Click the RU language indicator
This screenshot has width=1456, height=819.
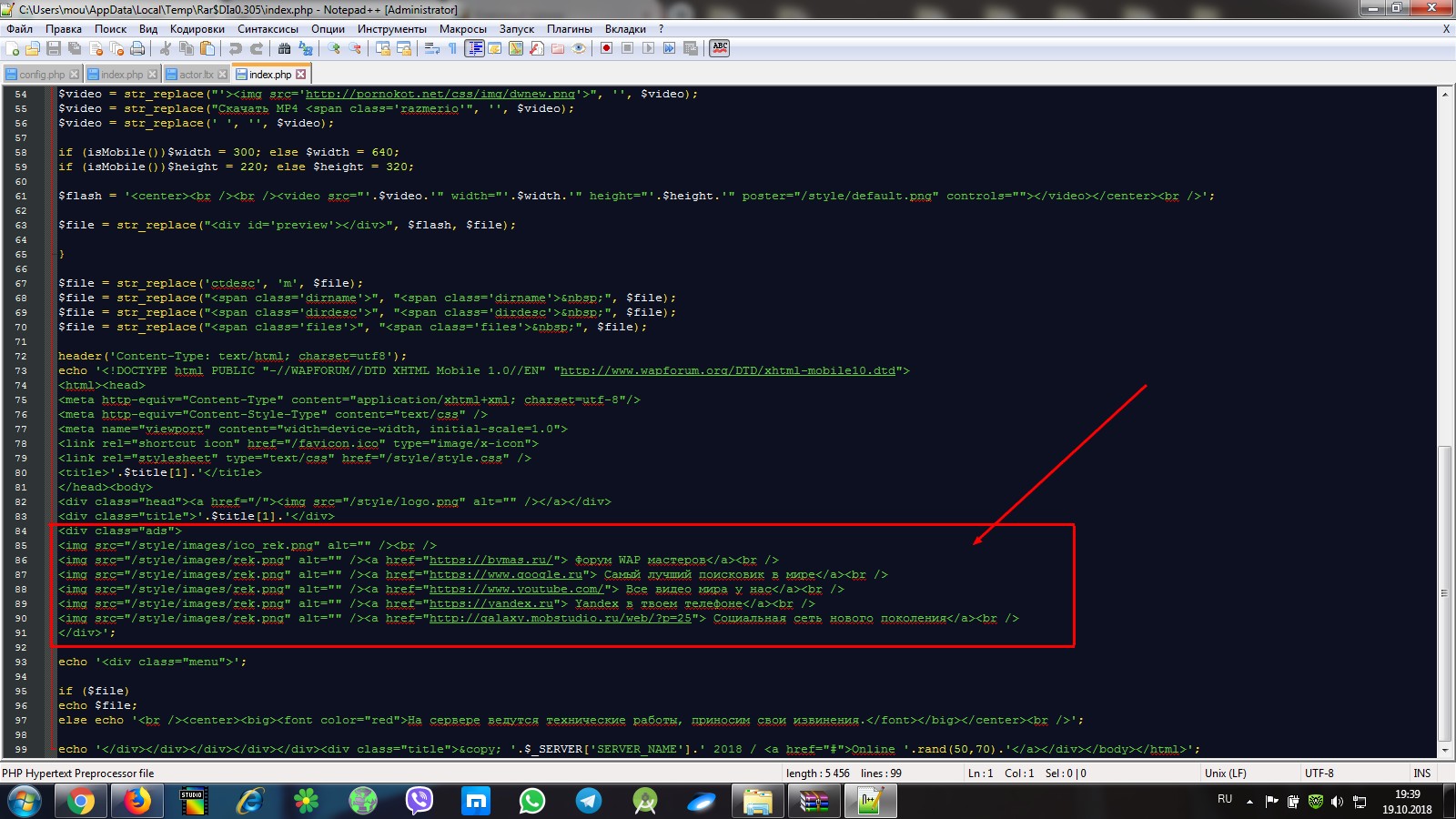click(x=1225, y=799)
